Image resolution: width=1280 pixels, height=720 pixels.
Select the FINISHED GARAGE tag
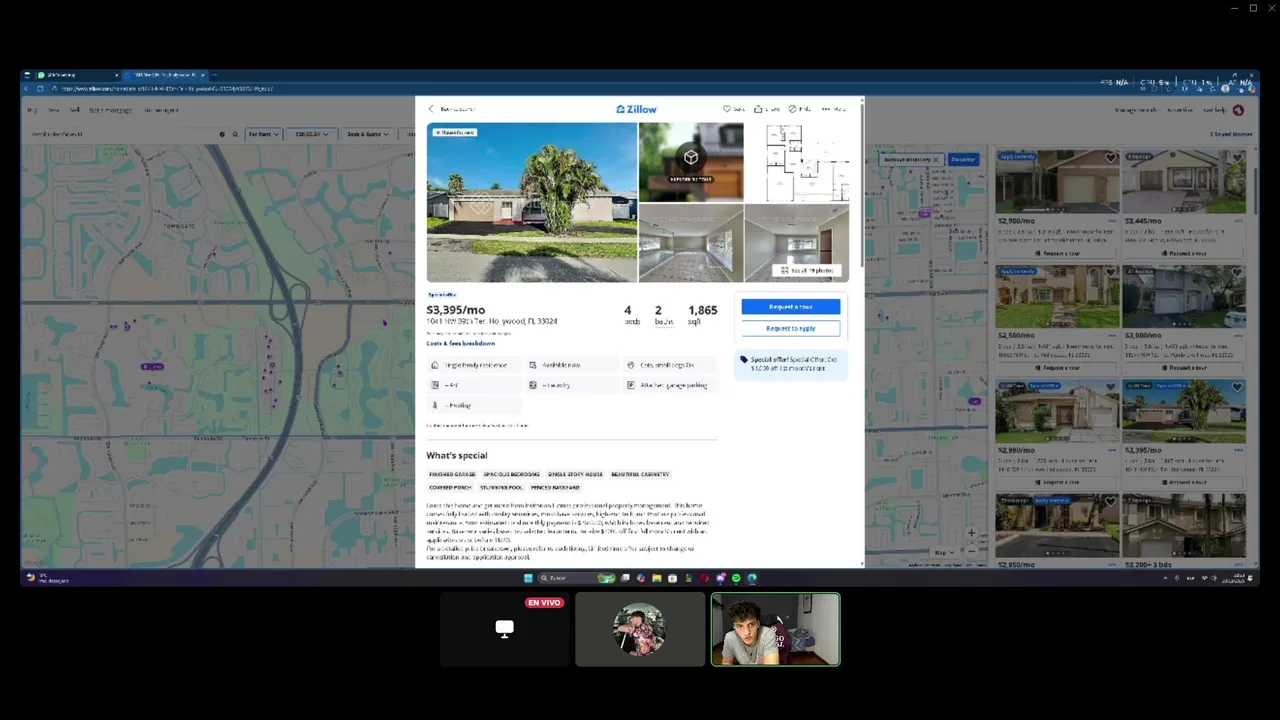452,474
